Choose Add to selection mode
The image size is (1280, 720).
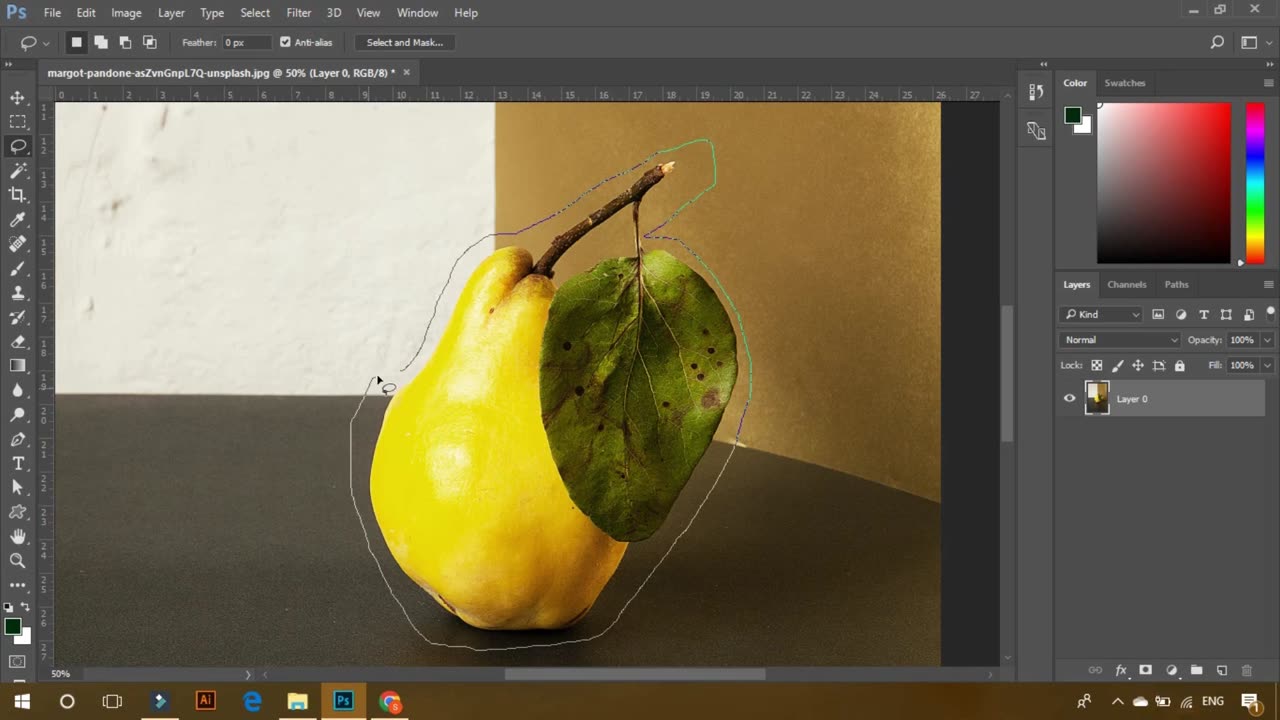point(101,42)
